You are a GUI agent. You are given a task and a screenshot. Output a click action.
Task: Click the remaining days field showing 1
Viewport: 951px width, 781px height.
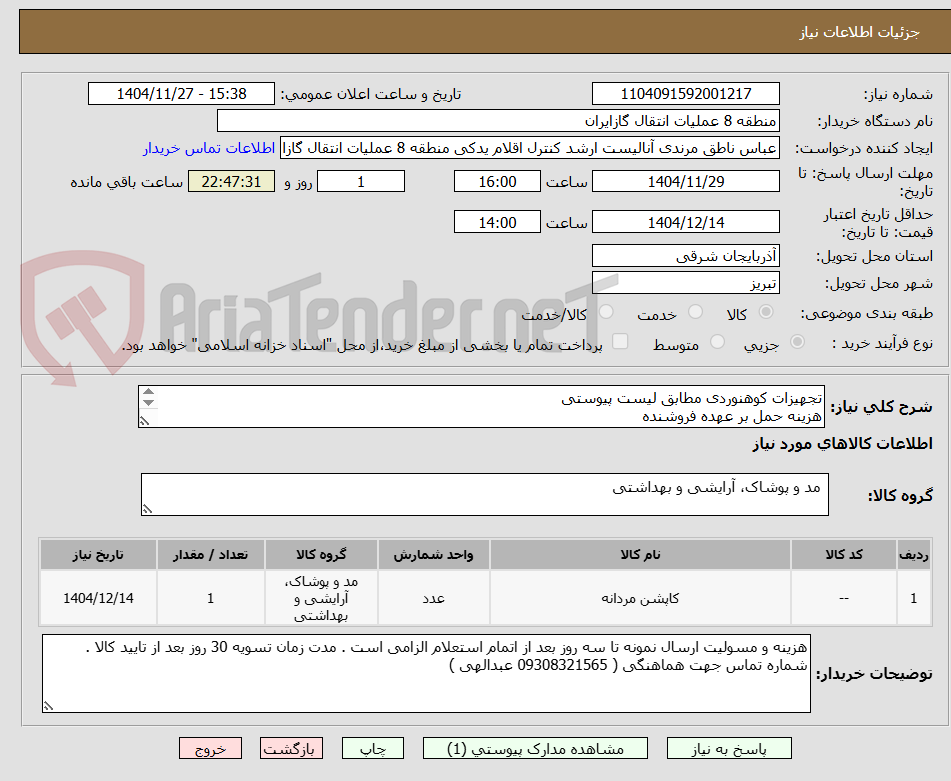coord(361,181)
